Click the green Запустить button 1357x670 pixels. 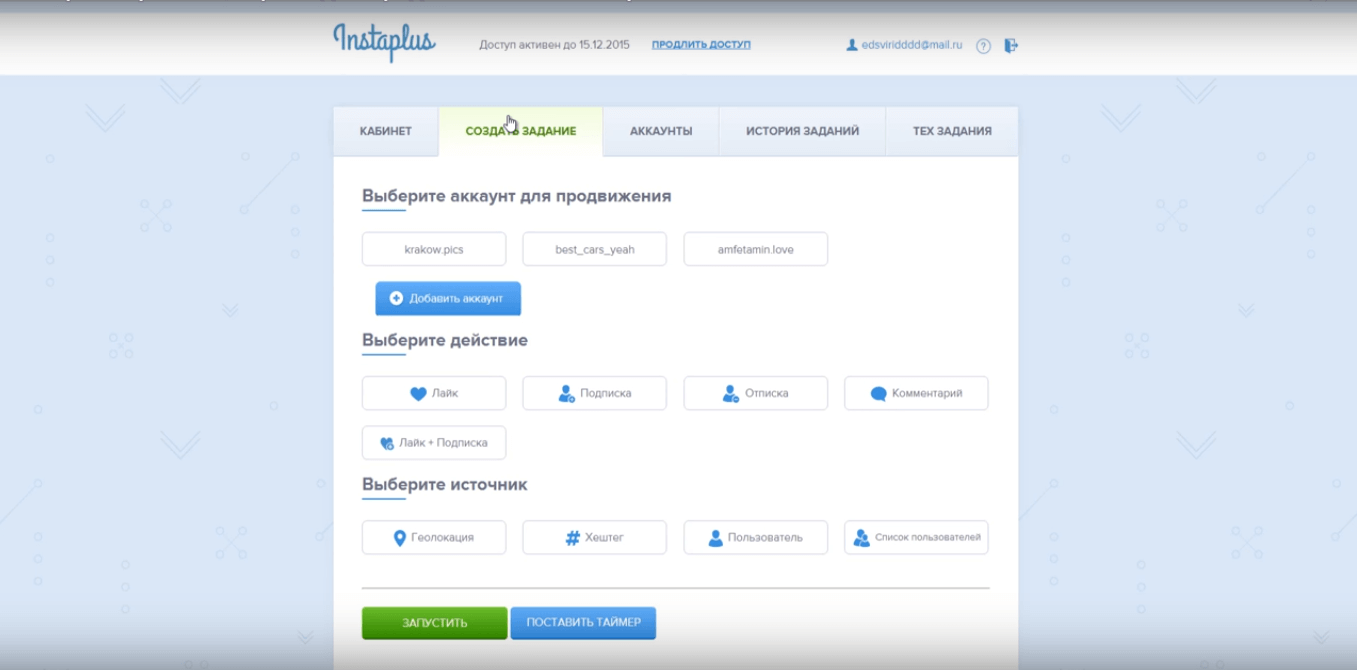click(434, 622)
